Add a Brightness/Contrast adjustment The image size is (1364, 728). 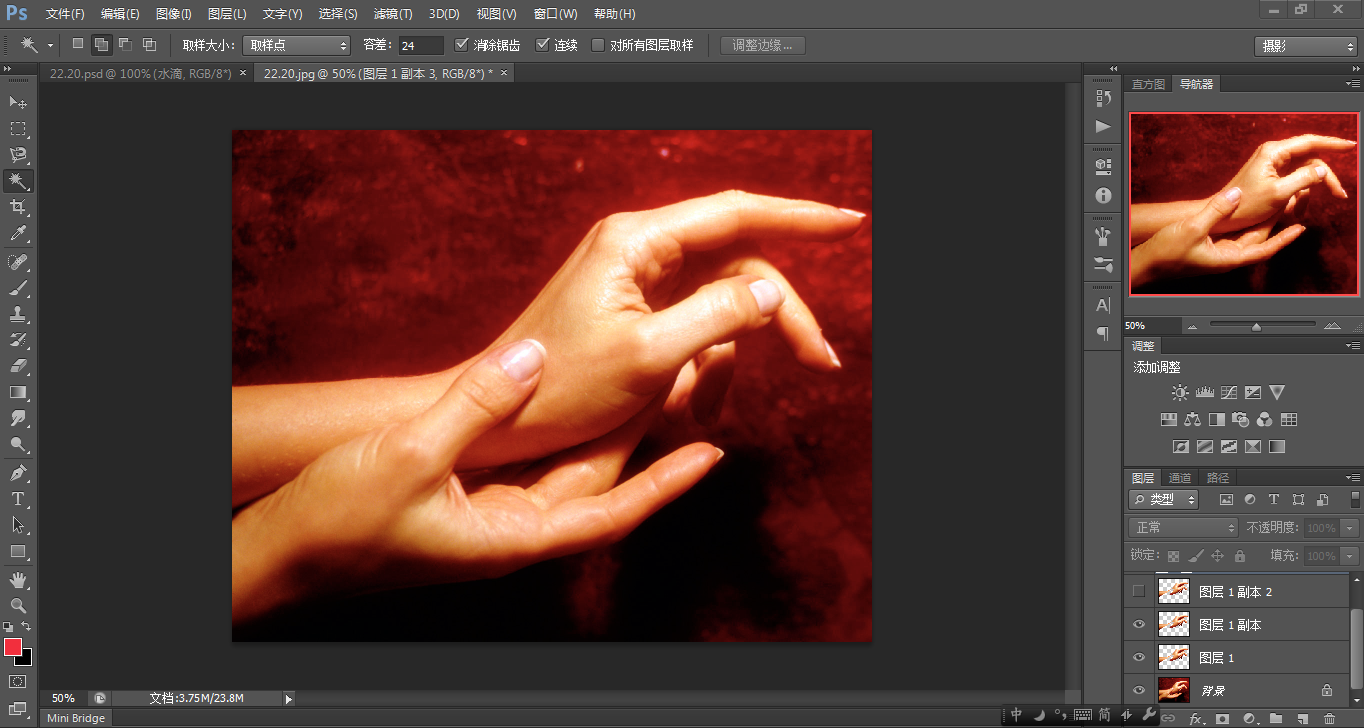pyautogui.click(x=1180, y=393)
